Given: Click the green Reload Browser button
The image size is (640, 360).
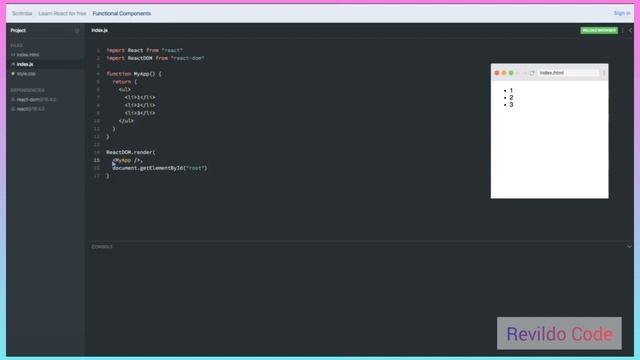Looking at the screenshot, I should (599, 31).
